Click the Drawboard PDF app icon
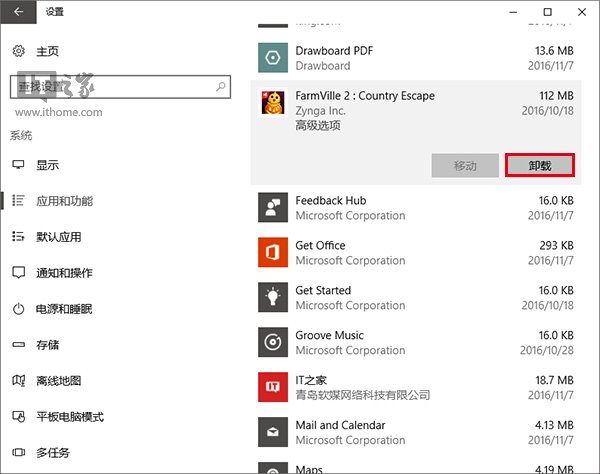This screenshot has height=474, width=600. (x=273, y=58)
